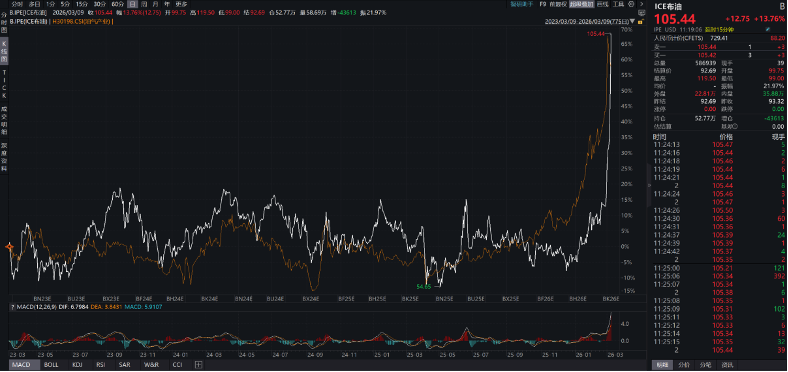Select the 分价 tab at sidebar bottom

pos(683,364)
